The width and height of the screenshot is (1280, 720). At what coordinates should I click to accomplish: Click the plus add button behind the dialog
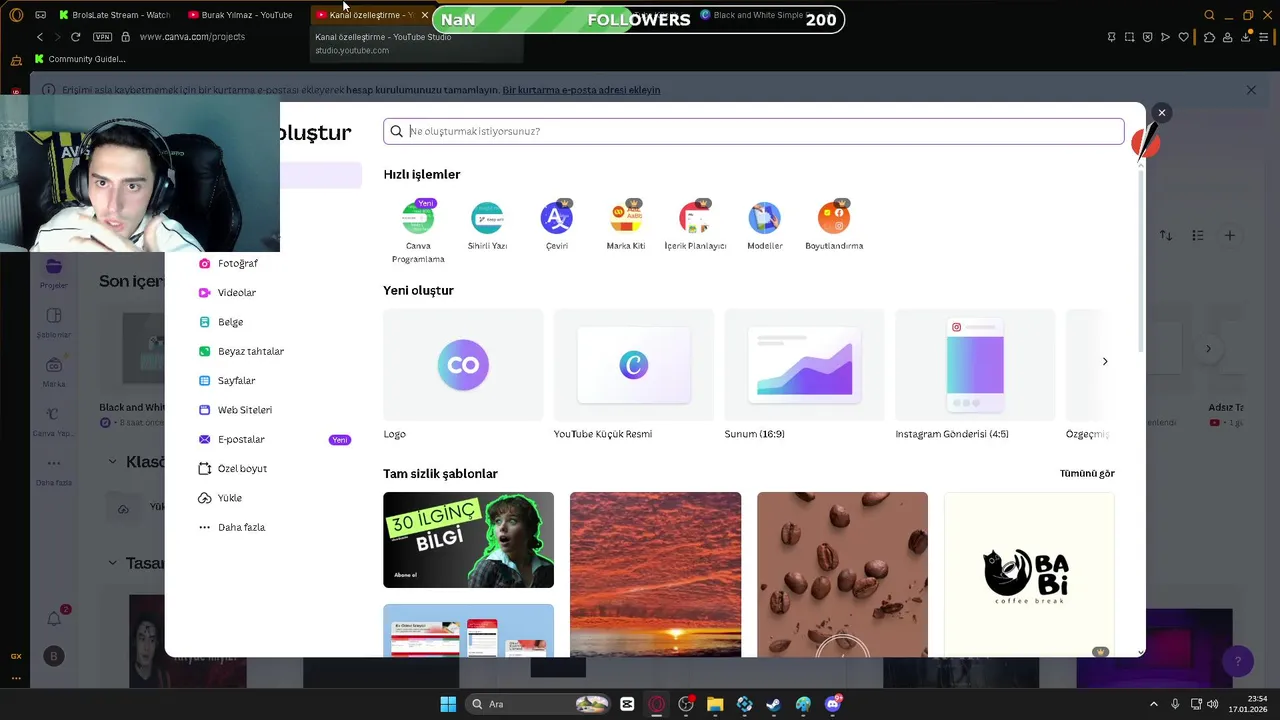tap(1230, 236)
